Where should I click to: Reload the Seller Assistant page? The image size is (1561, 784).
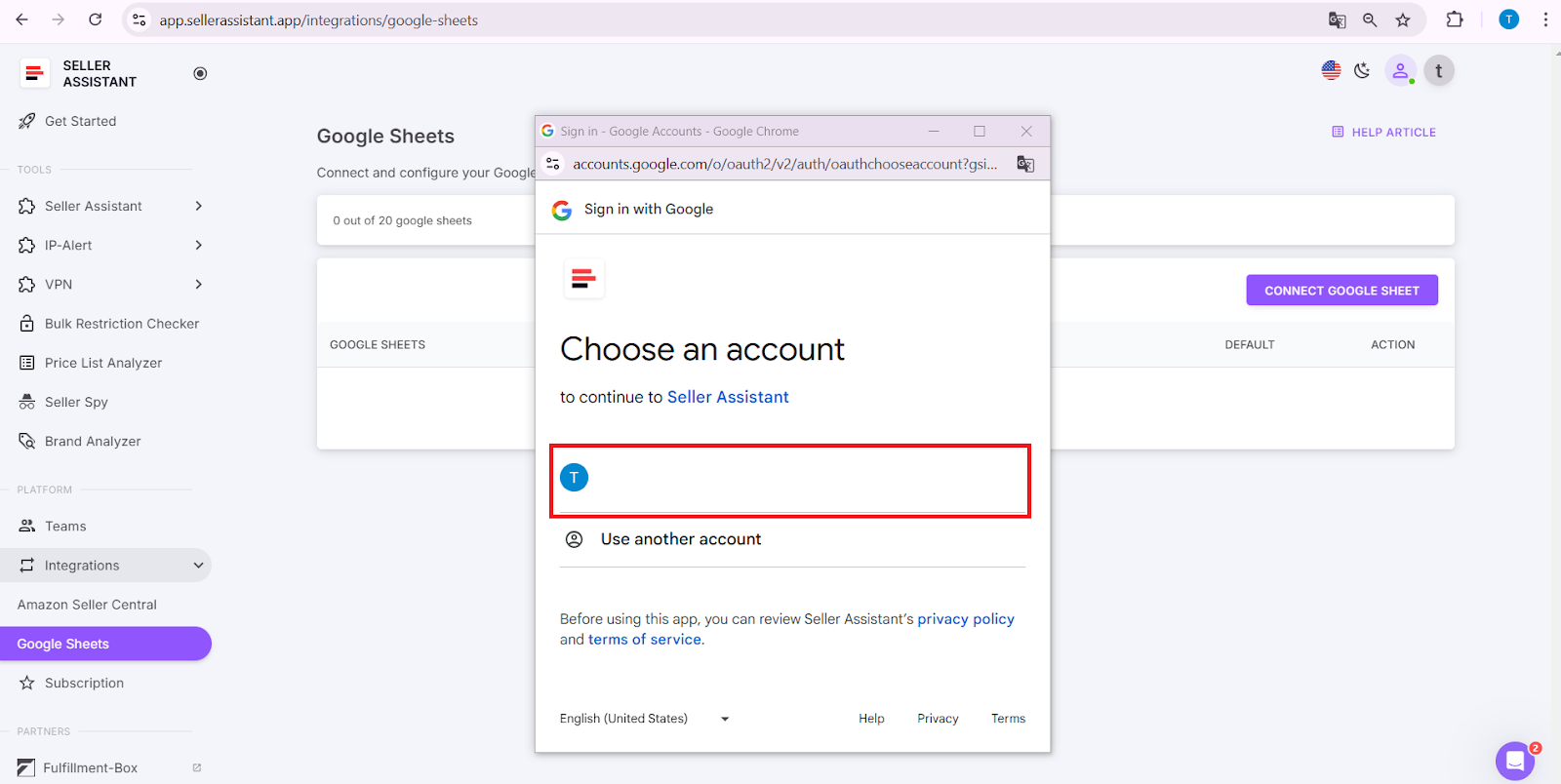click(96, 20)
